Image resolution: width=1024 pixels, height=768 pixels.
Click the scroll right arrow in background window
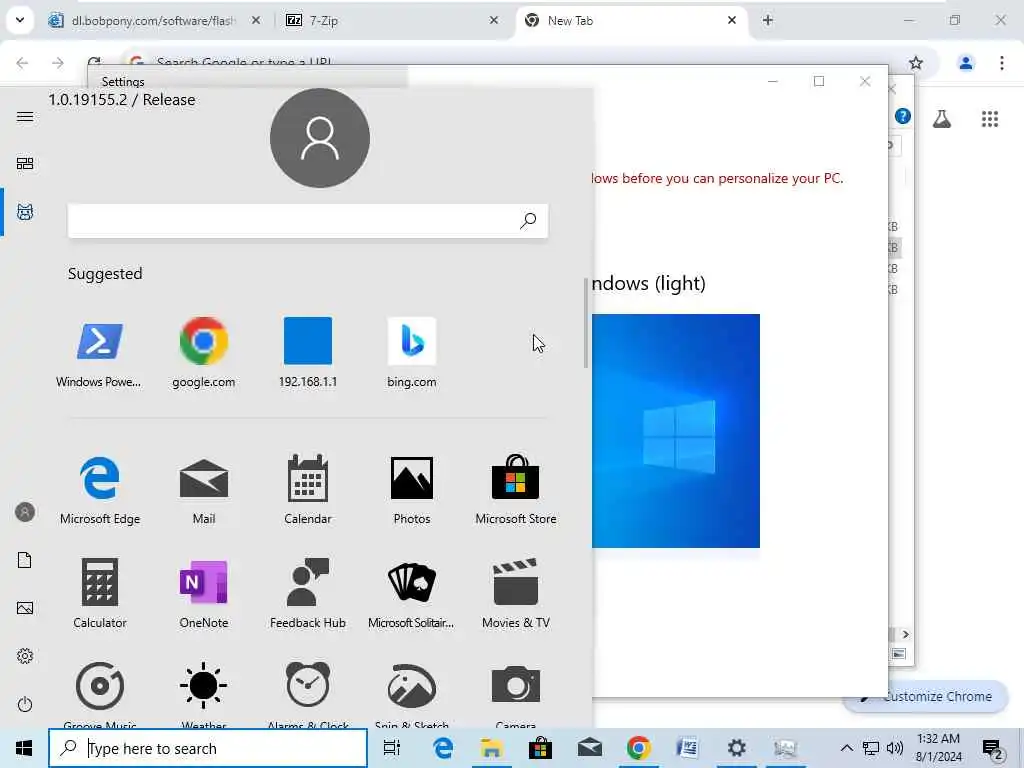coord(905,634)
